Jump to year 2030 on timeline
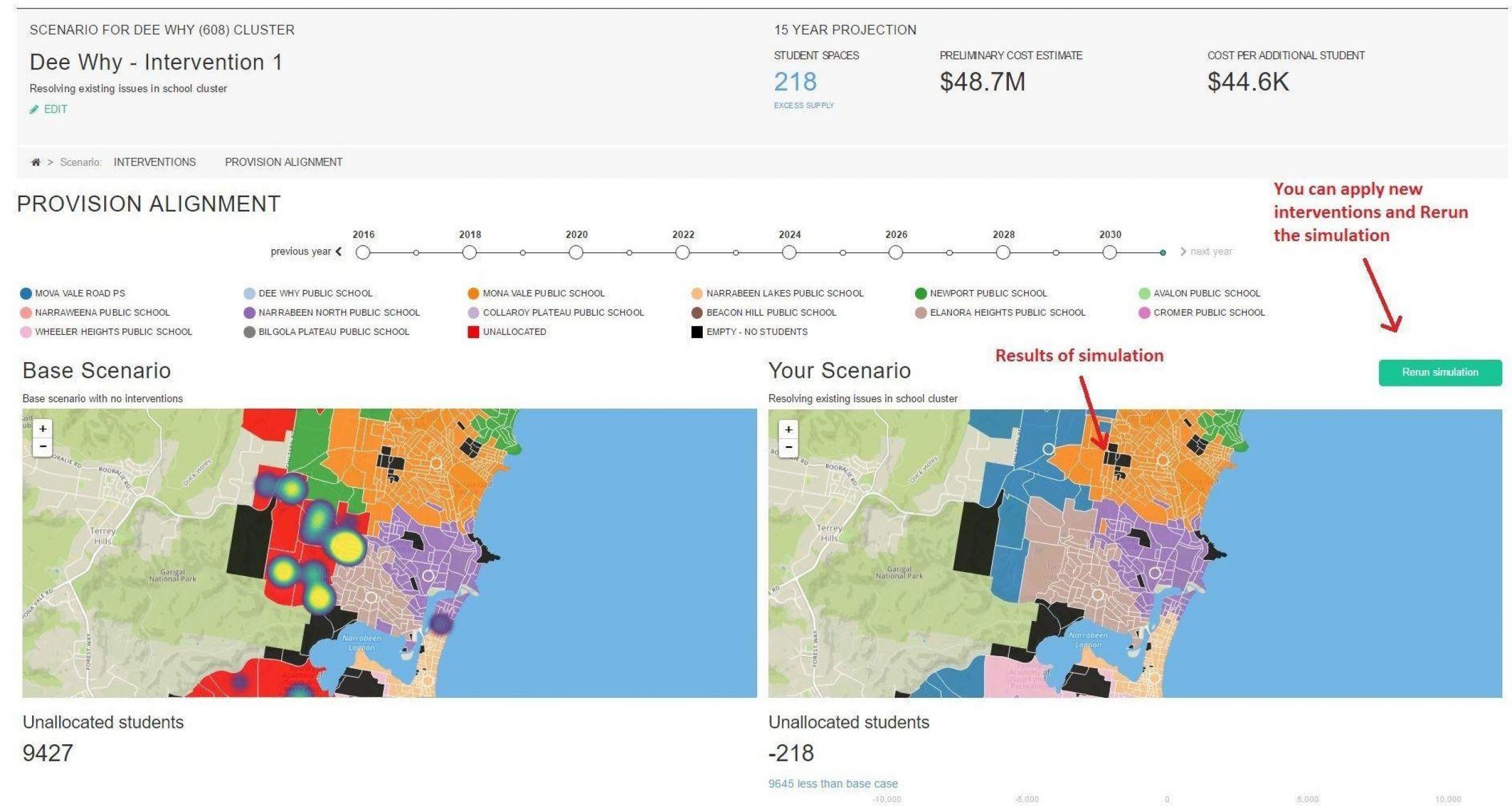The width and height of the screenshot is (1512, 806). click(x=1109, y=253)
